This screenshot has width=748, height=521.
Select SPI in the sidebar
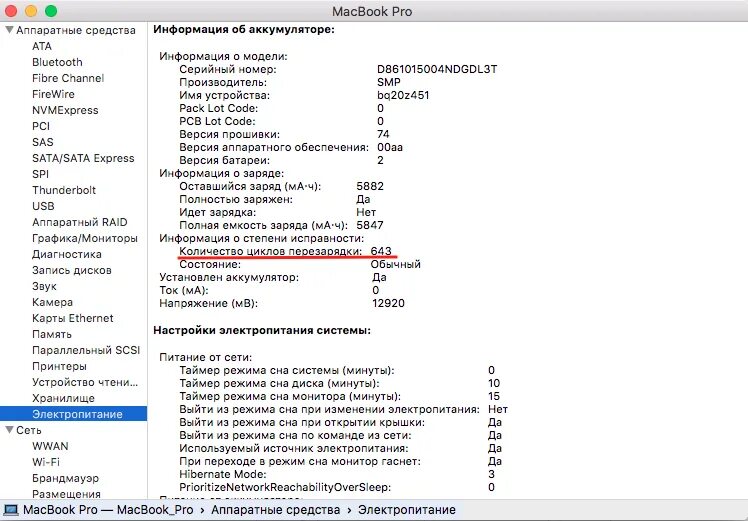41,174
